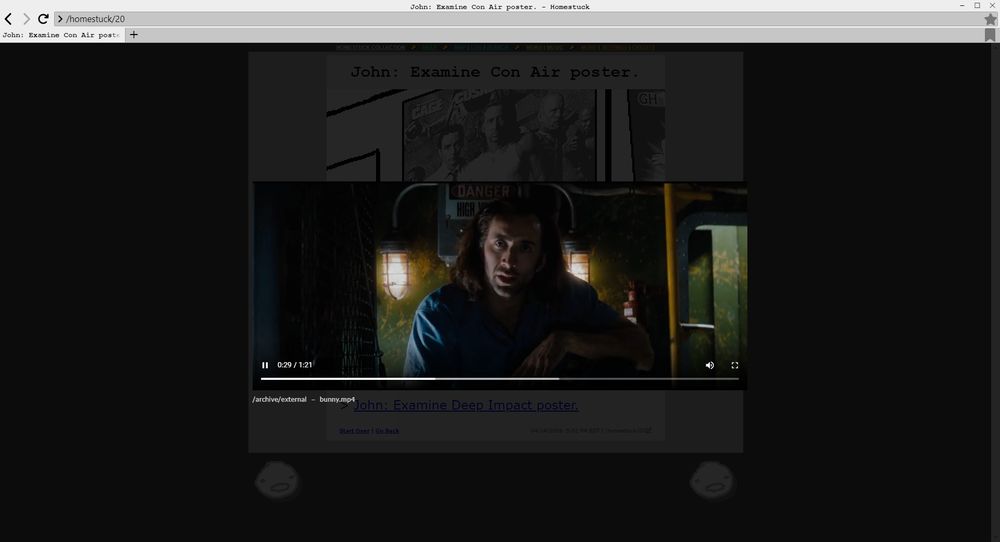Click the 'Start Over' link

point(354,431)
